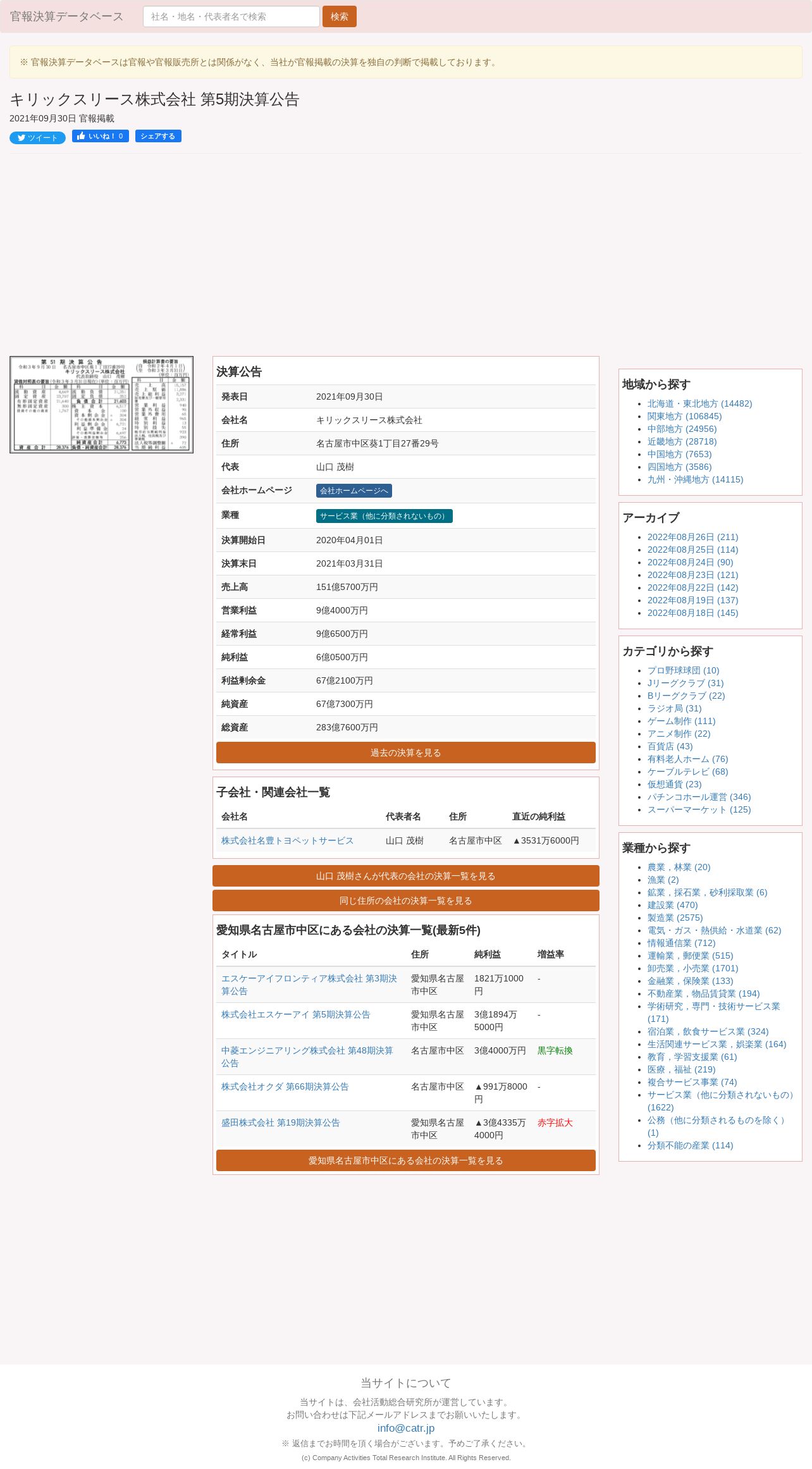Click the Facebook いいね！ button
The width and height of the screenshot is (812, 1469).
pos(101,136)
